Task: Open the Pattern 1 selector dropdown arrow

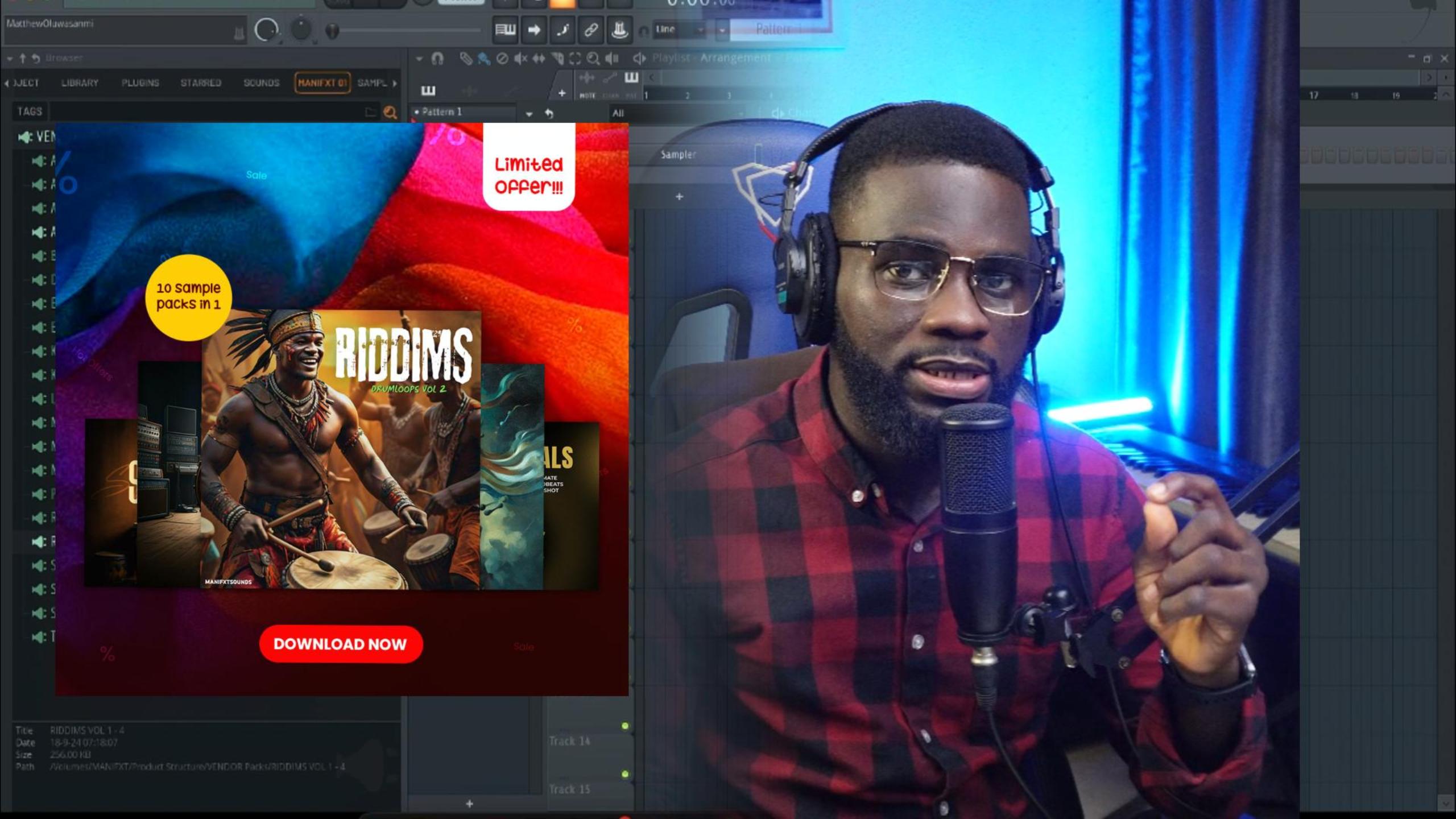Action: coord(529,114)
